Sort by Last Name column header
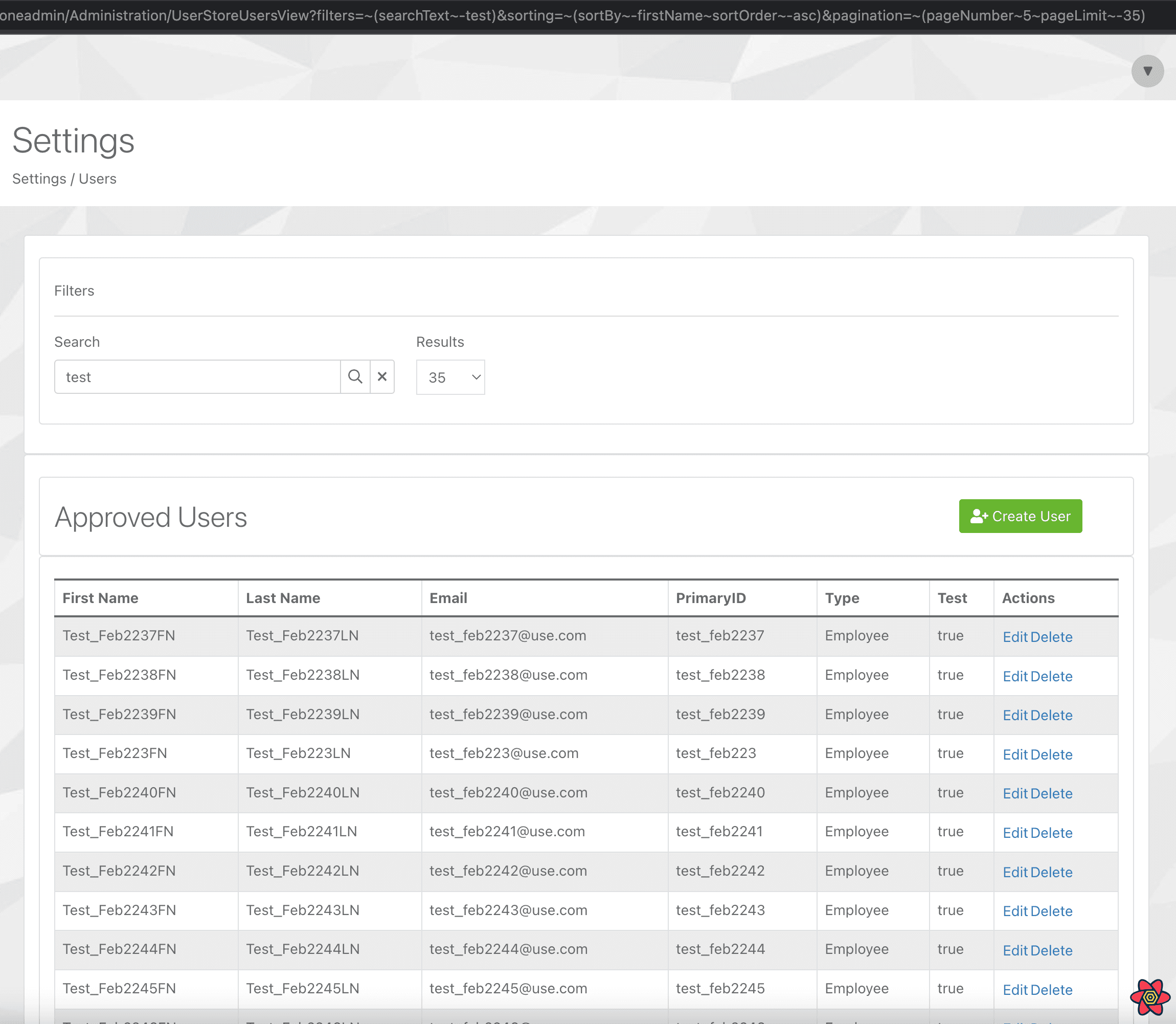 point(283,598)
